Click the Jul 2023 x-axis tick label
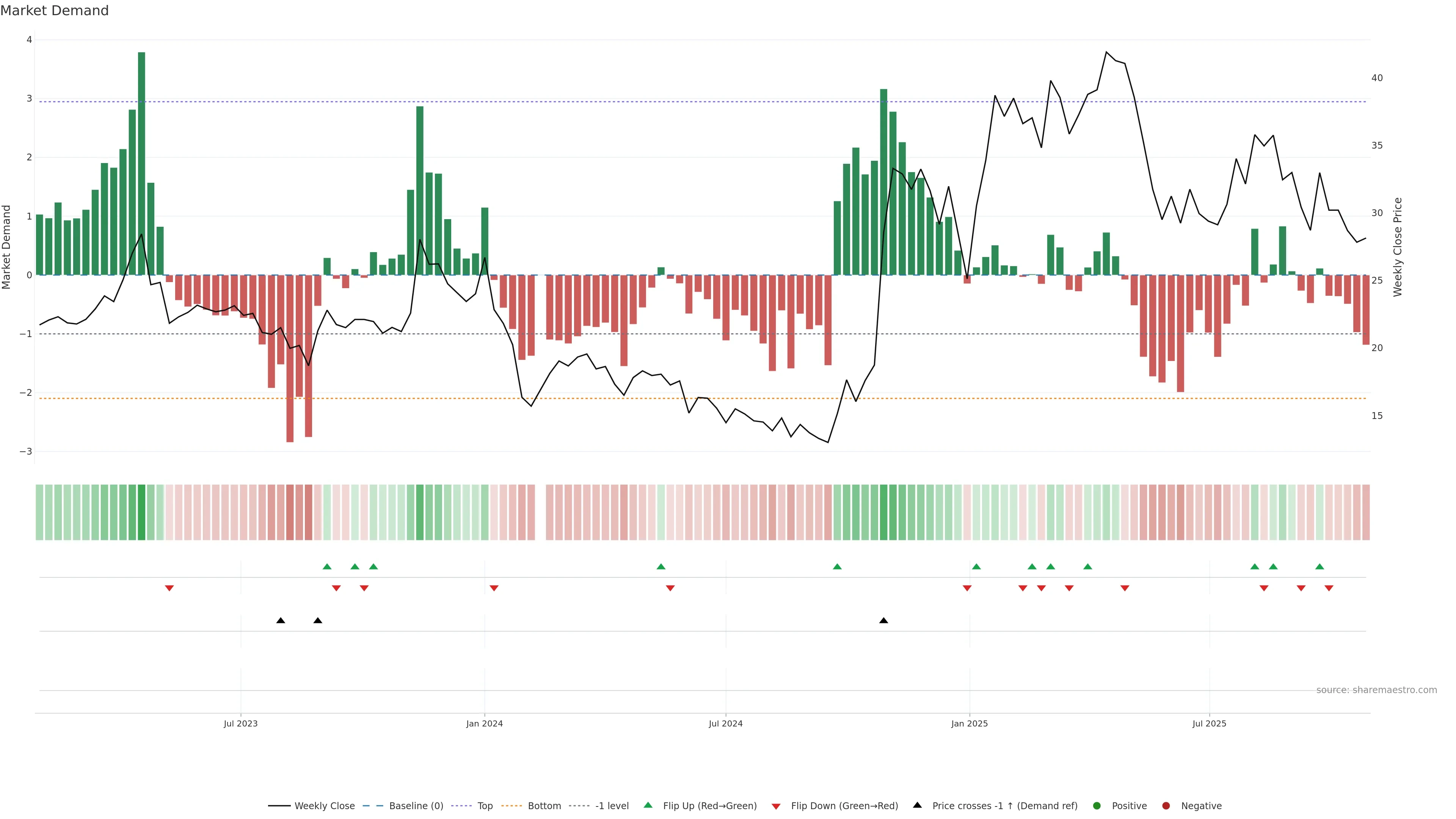 pos(241,723)
